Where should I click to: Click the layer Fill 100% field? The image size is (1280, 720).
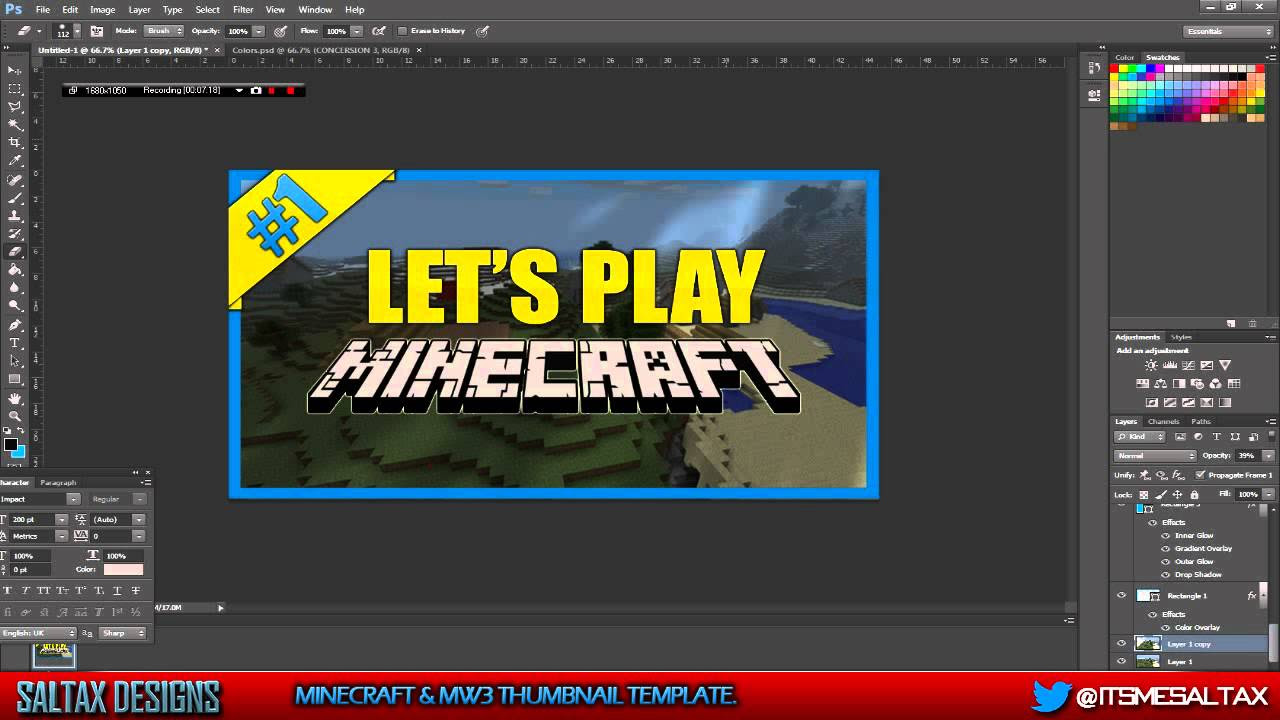(1248, 495)
